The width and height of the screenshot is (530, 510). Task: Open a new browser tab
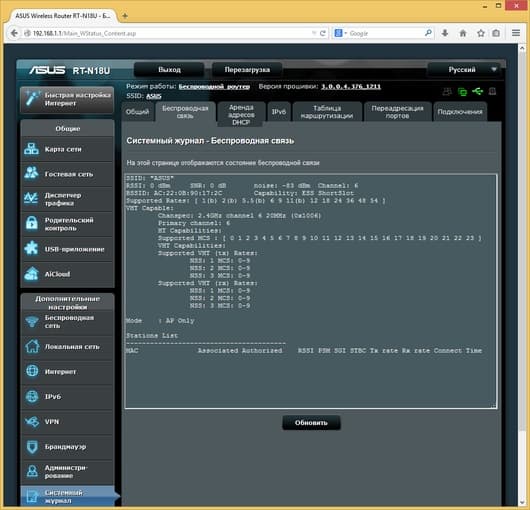click(x=125, y=16)
